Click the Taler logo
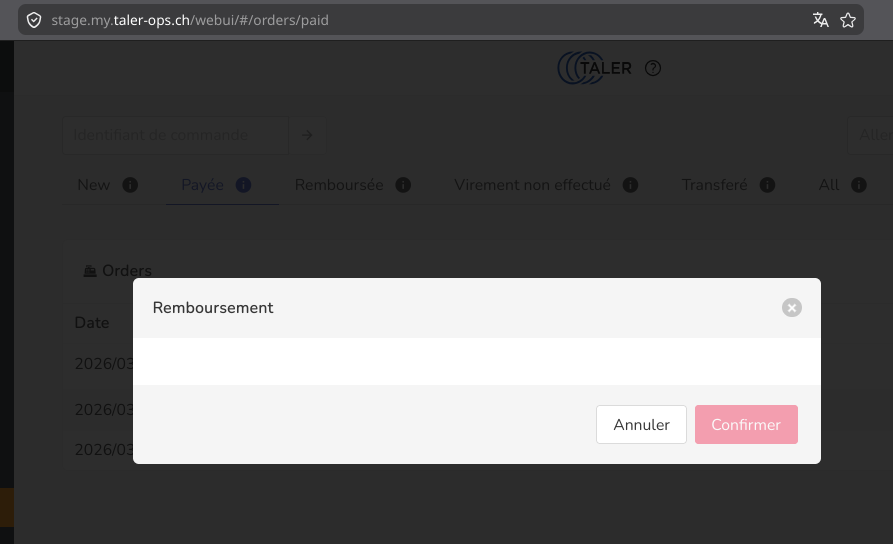The image size is (893, 544). pyautogui.click(x=595, y=68)
